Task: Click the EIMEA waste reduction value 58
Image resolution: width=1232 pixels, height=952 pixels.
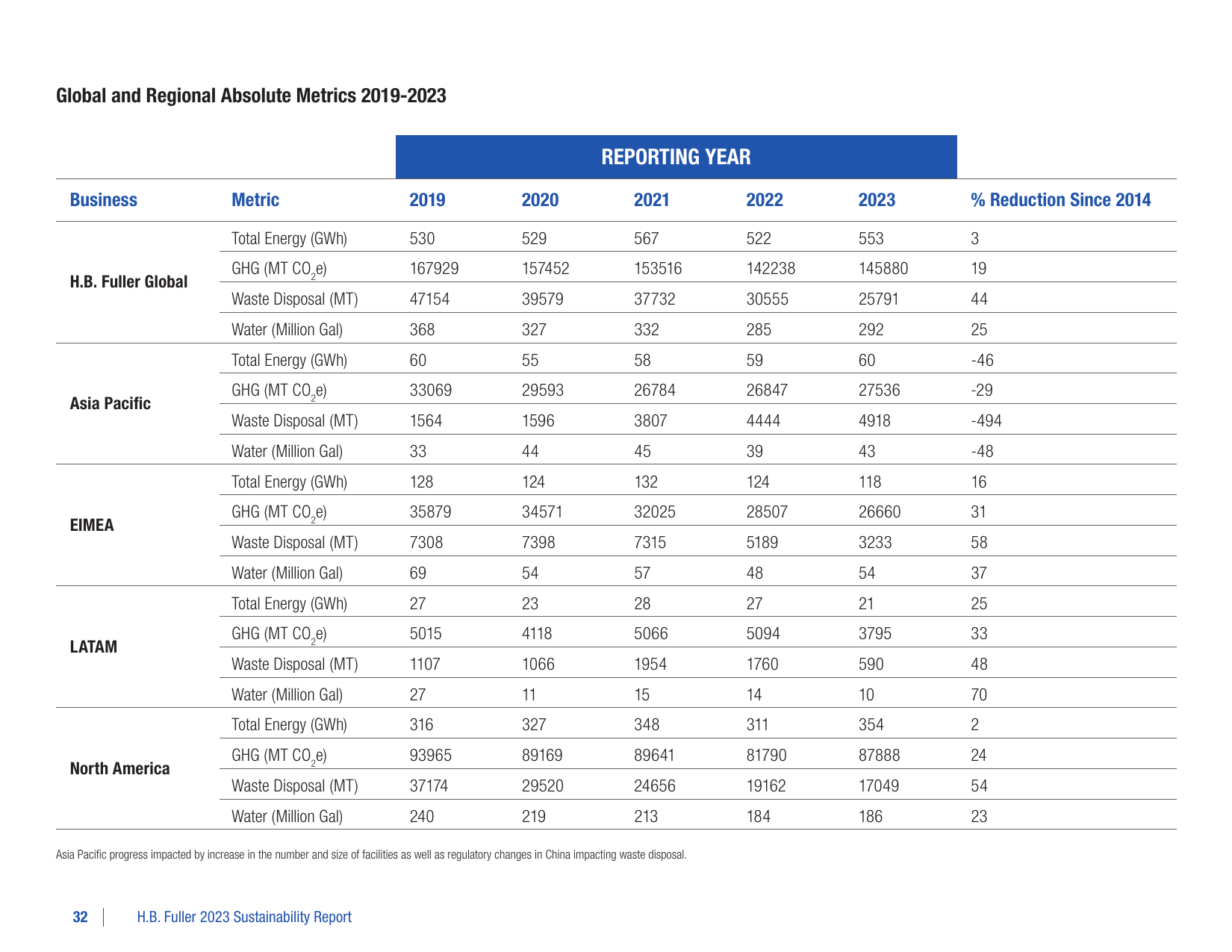Action: click(979, 543)
